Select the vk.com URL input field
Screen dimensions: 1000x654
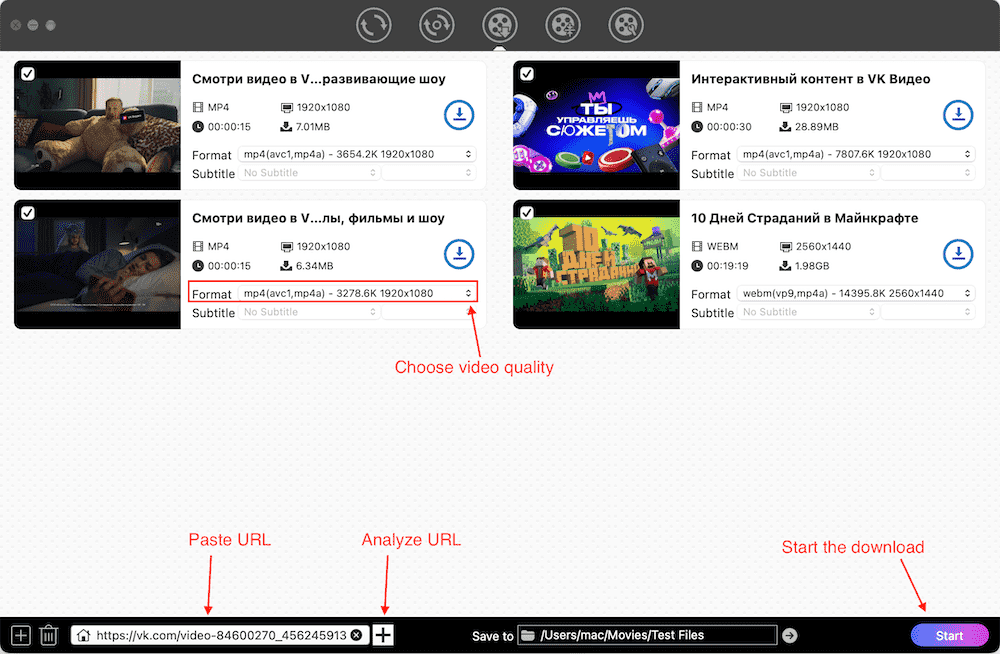(215, 634)
